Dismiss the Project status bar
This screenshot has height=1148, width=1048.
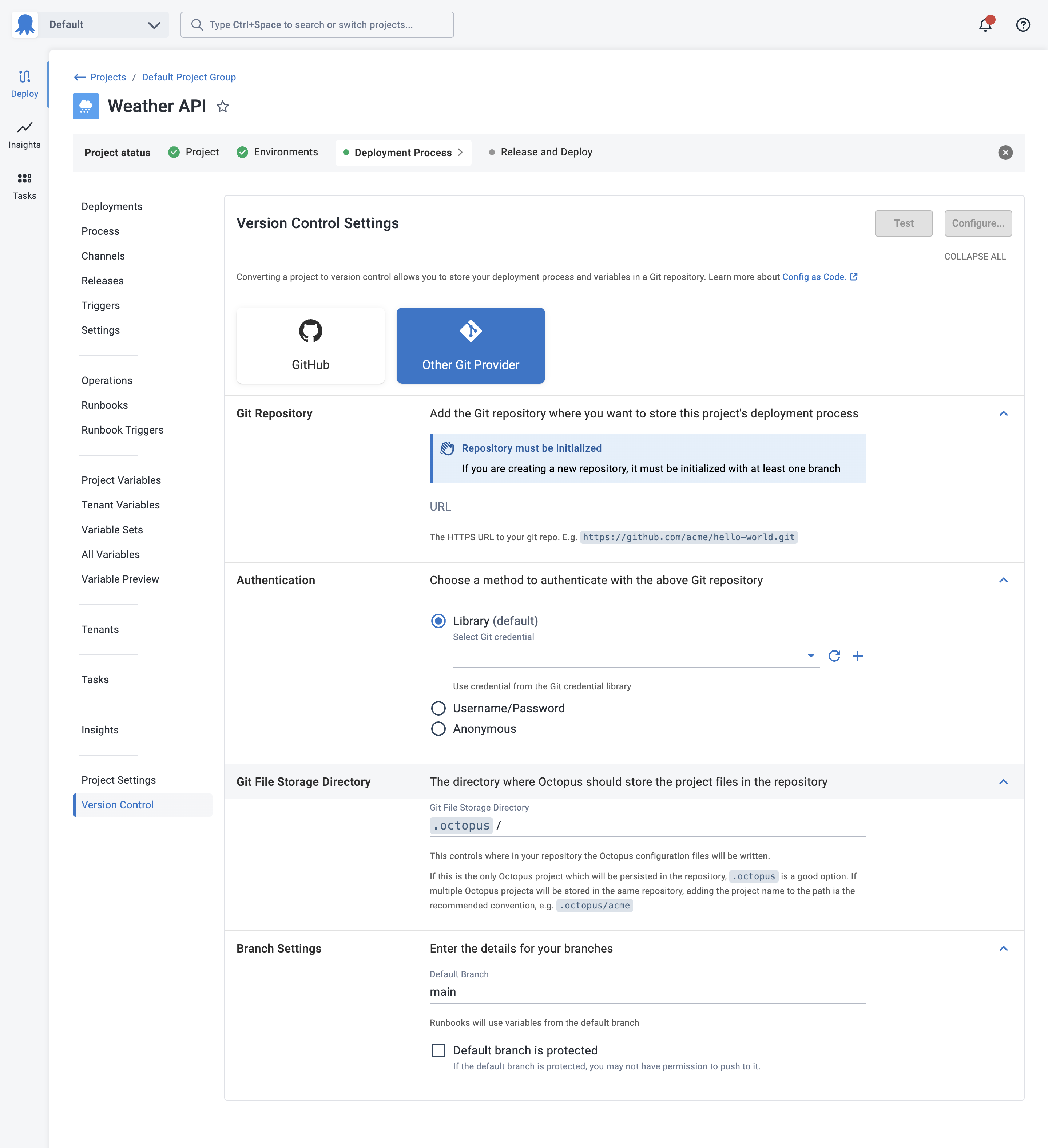1005,153
